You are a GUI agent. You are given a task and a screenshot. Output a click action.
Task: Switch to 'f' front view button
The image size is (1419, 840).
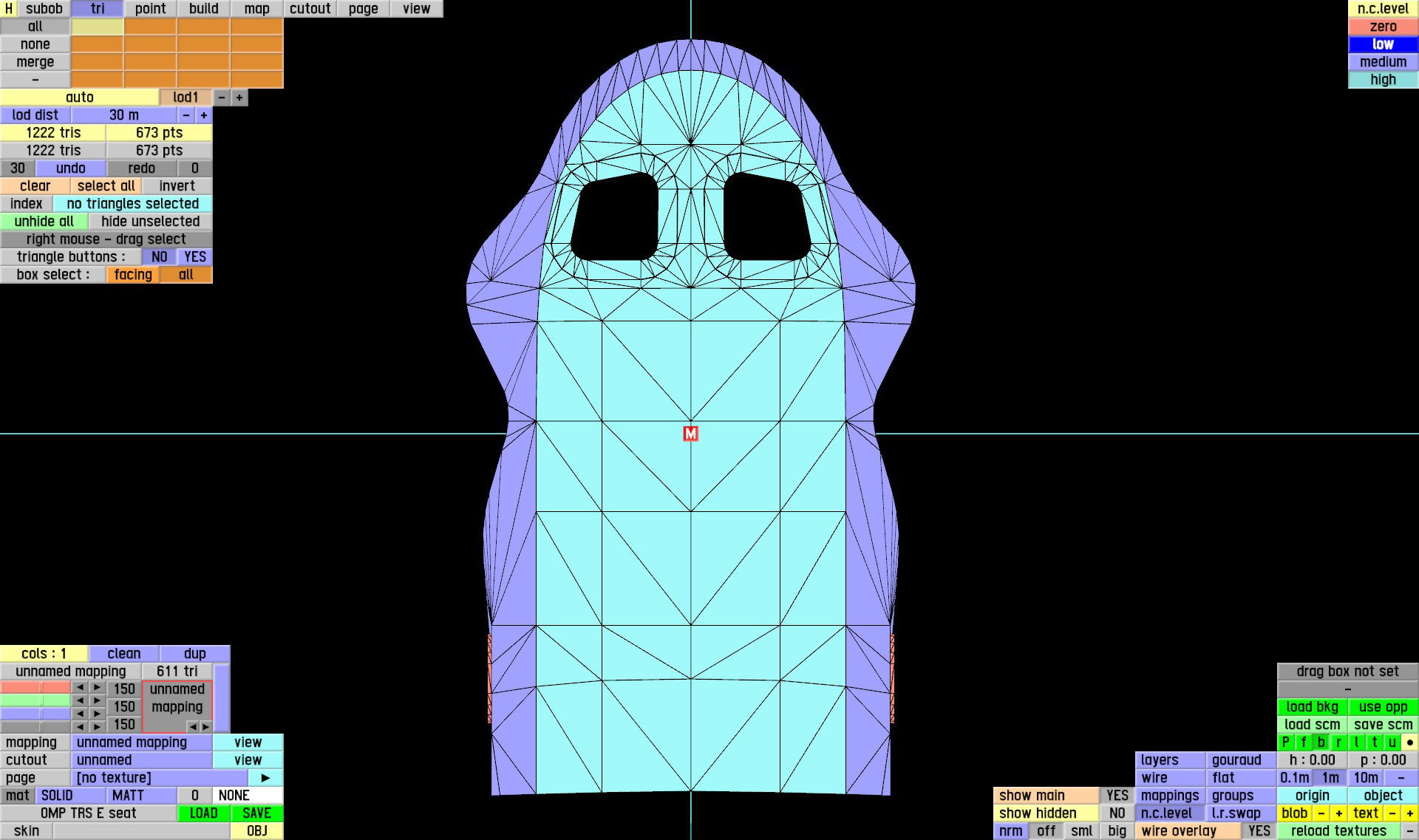[x=1304, y=742]
